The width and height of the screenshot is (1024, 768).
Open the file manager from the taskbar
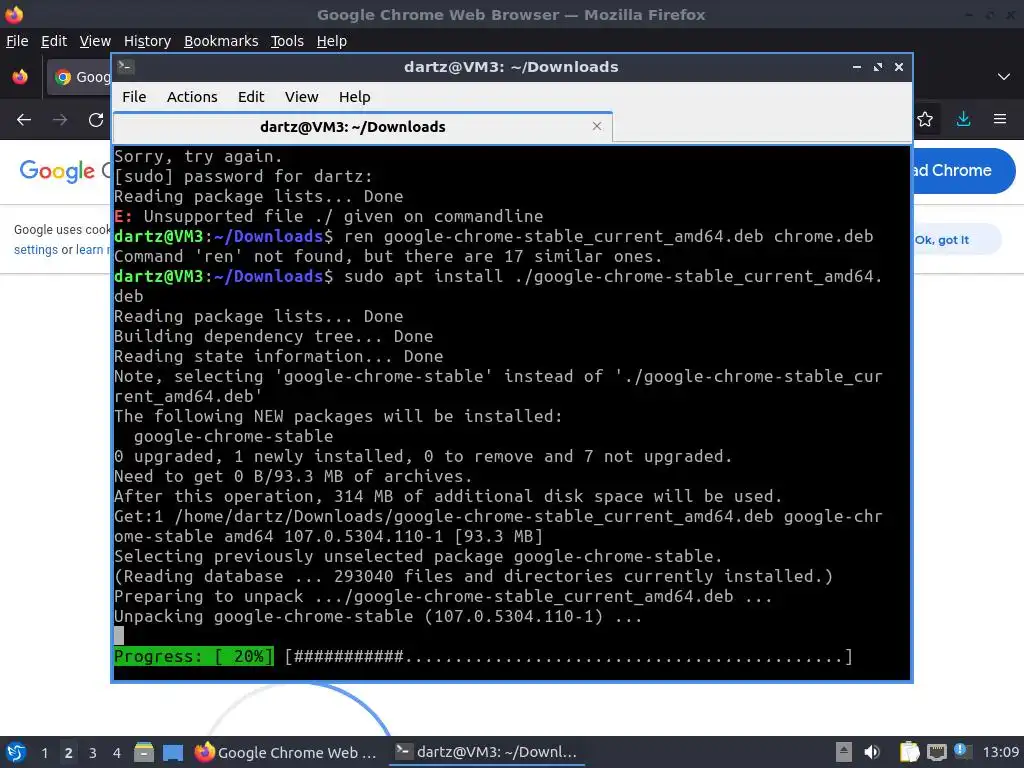pos(144,752)
